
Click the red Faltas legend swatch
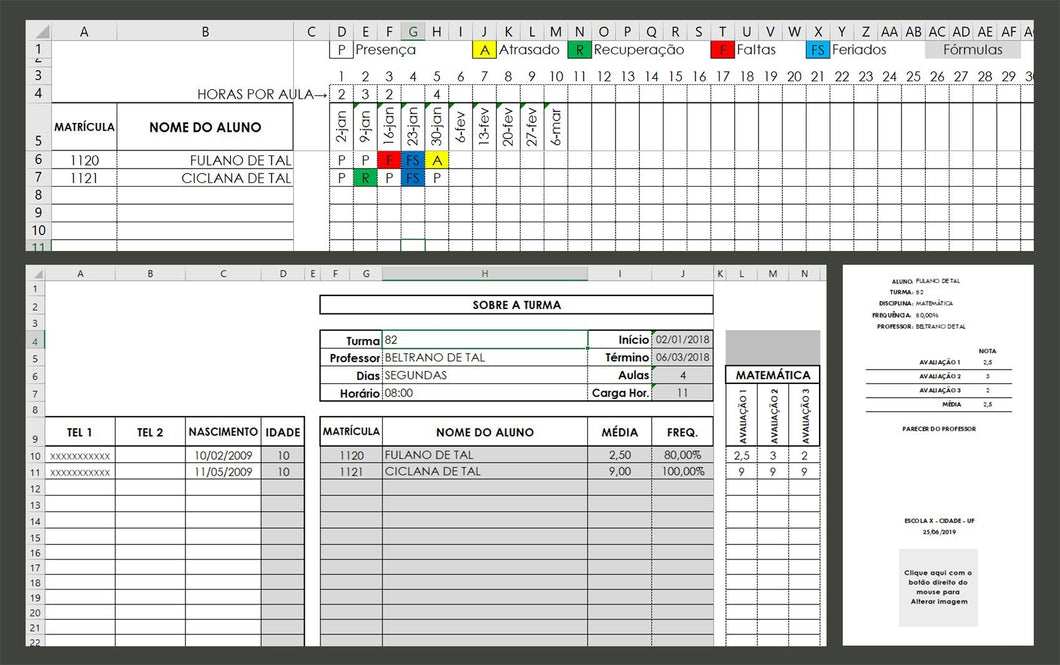coord(722,49)
